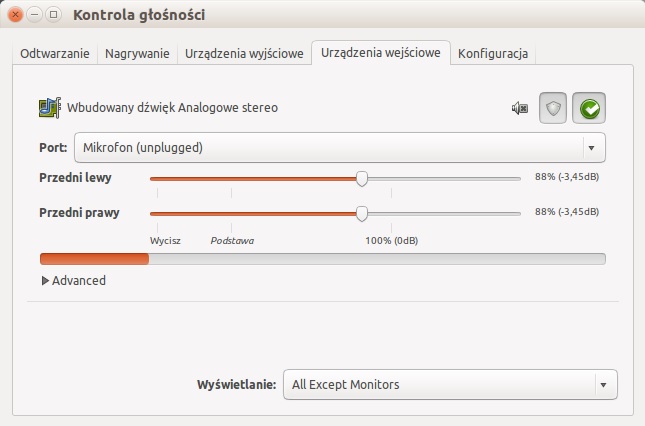Click the Przedni prawy volume slider handle
The width and height of the screenshot is (645, 426).
362,214
